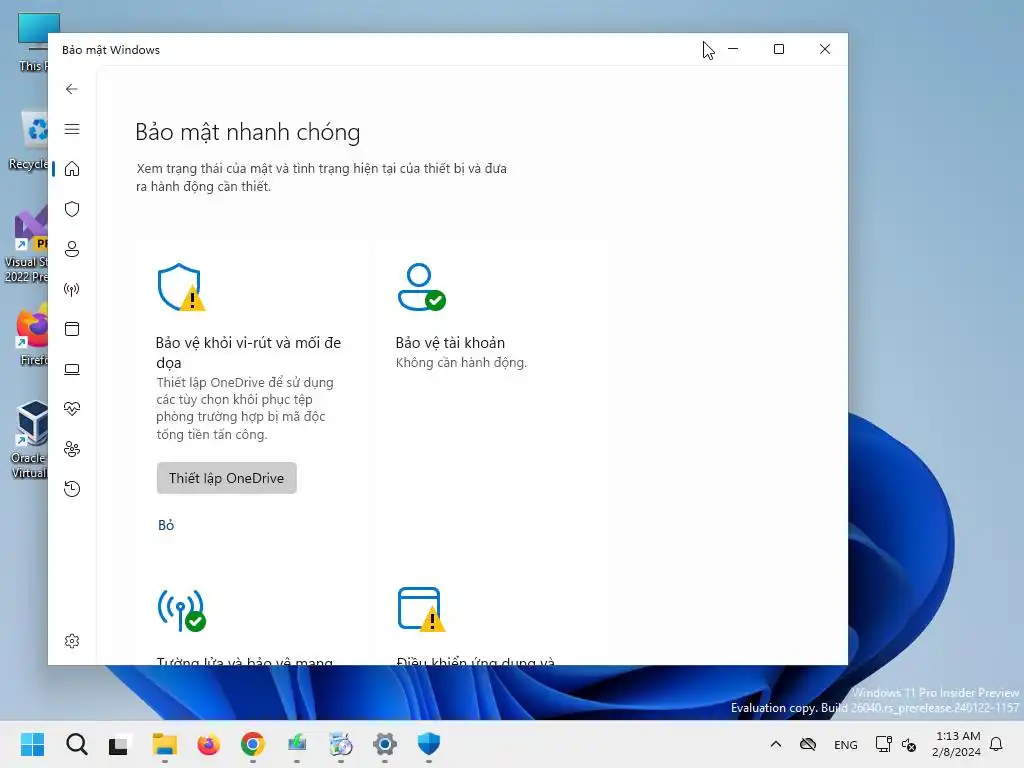Viewport: 1024px width, 768px height.
Task: Launch Chrome from taskbar
Action: tap(253, 744)
